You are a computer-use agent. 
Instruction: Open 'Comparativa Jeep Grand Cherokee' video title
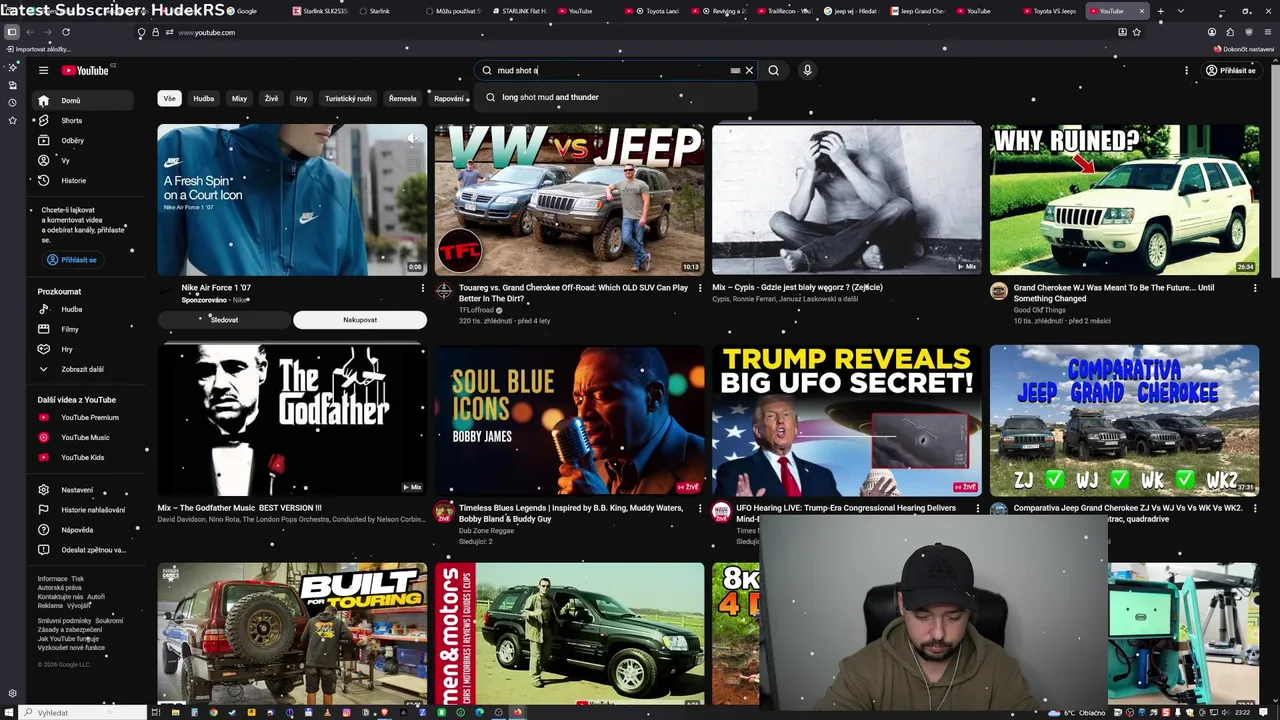[1127, 514]
